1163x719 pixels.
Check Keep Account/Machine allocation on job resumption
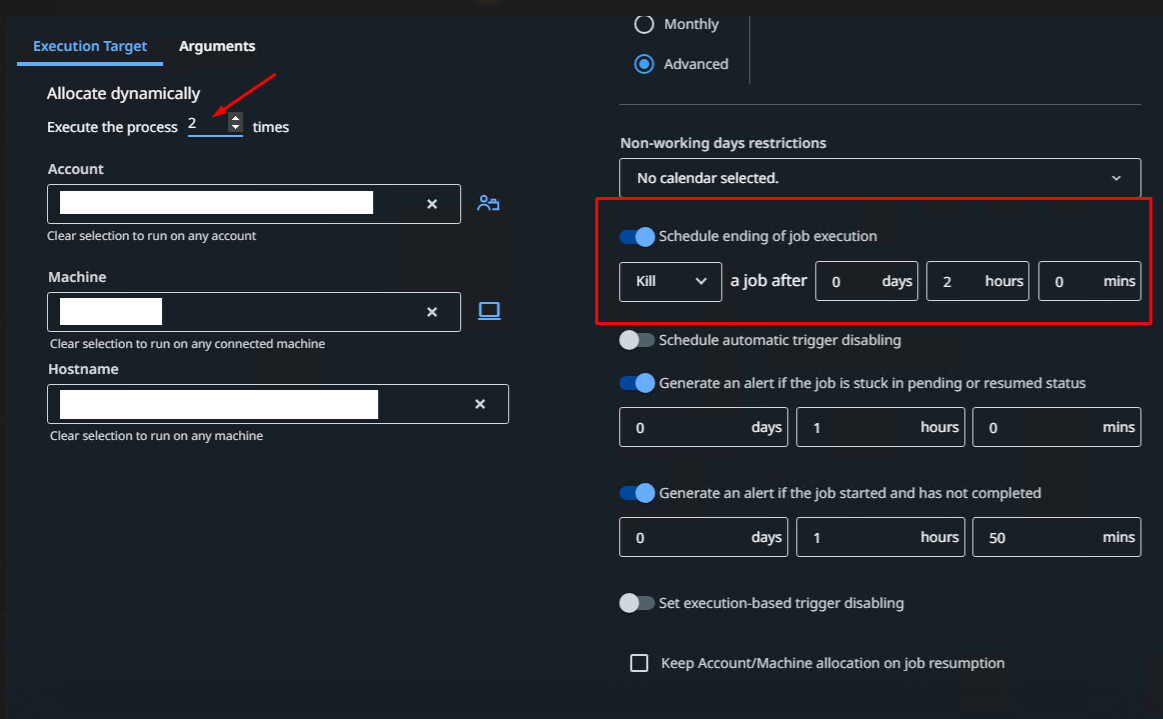click(638, 662)
